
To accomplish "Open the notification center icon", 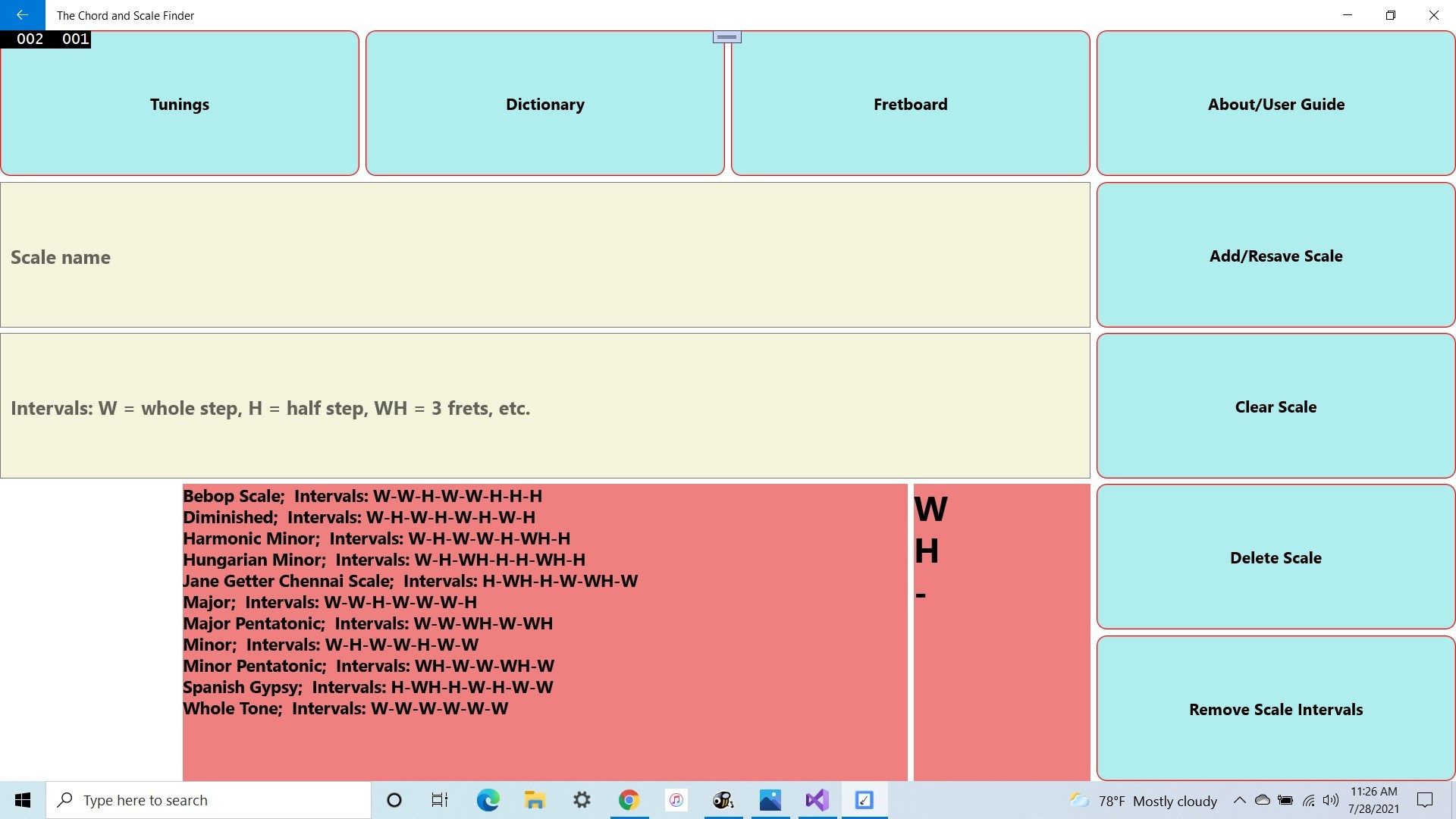I will point(1425,800).
